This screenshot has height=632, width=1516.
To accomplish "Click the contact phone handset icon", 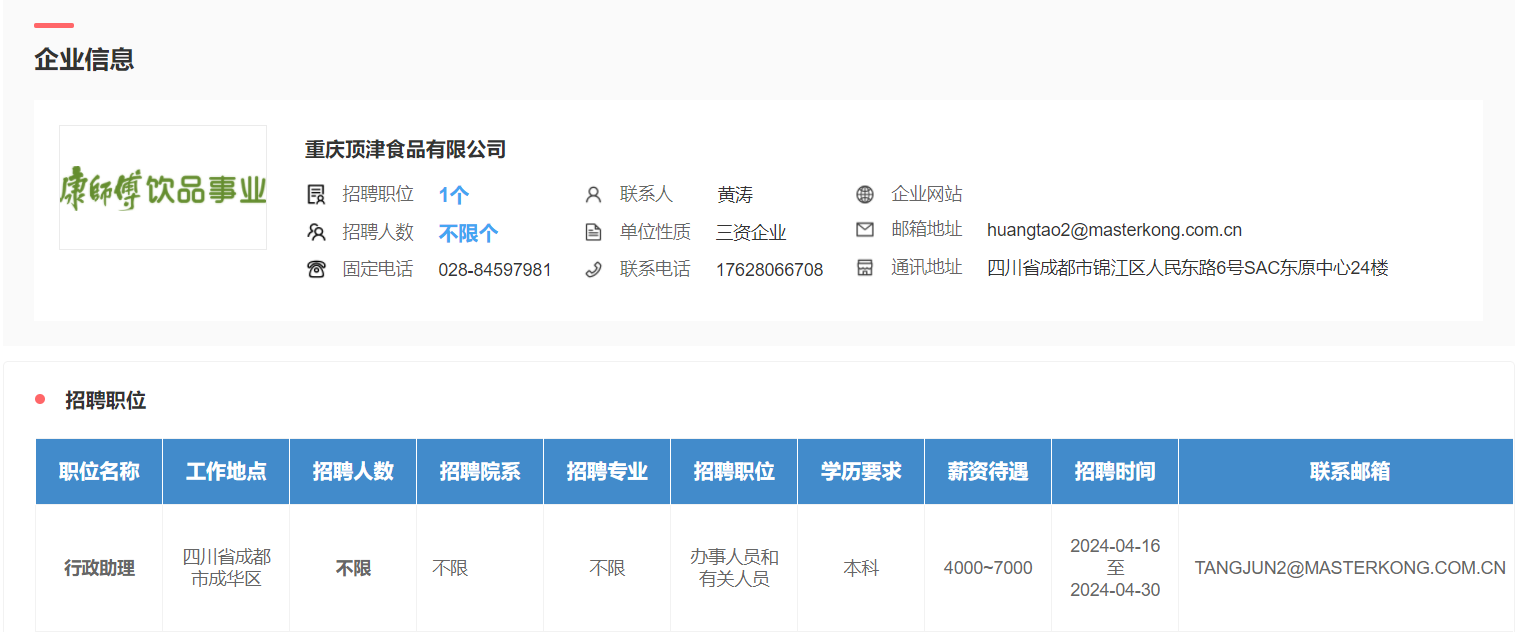I will (593, 269).
